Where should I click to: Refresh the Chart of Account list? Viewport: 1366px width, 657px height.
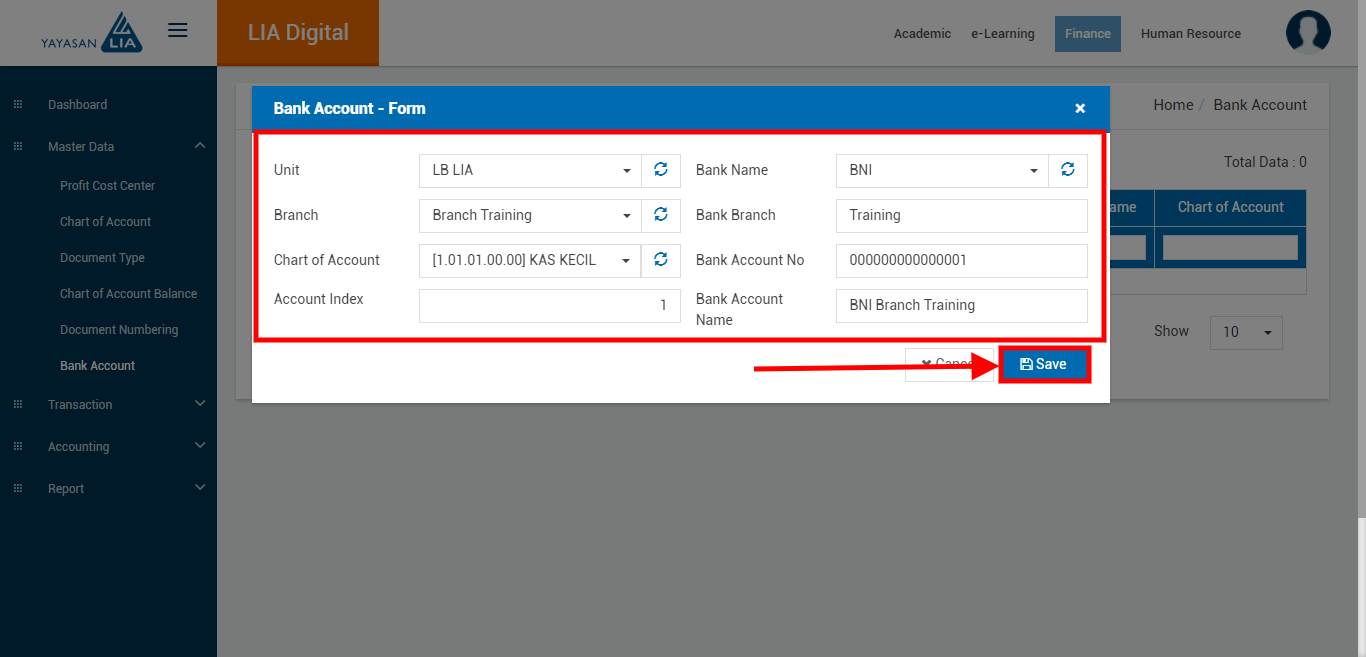pyautogui.click(x=660, y=260)
